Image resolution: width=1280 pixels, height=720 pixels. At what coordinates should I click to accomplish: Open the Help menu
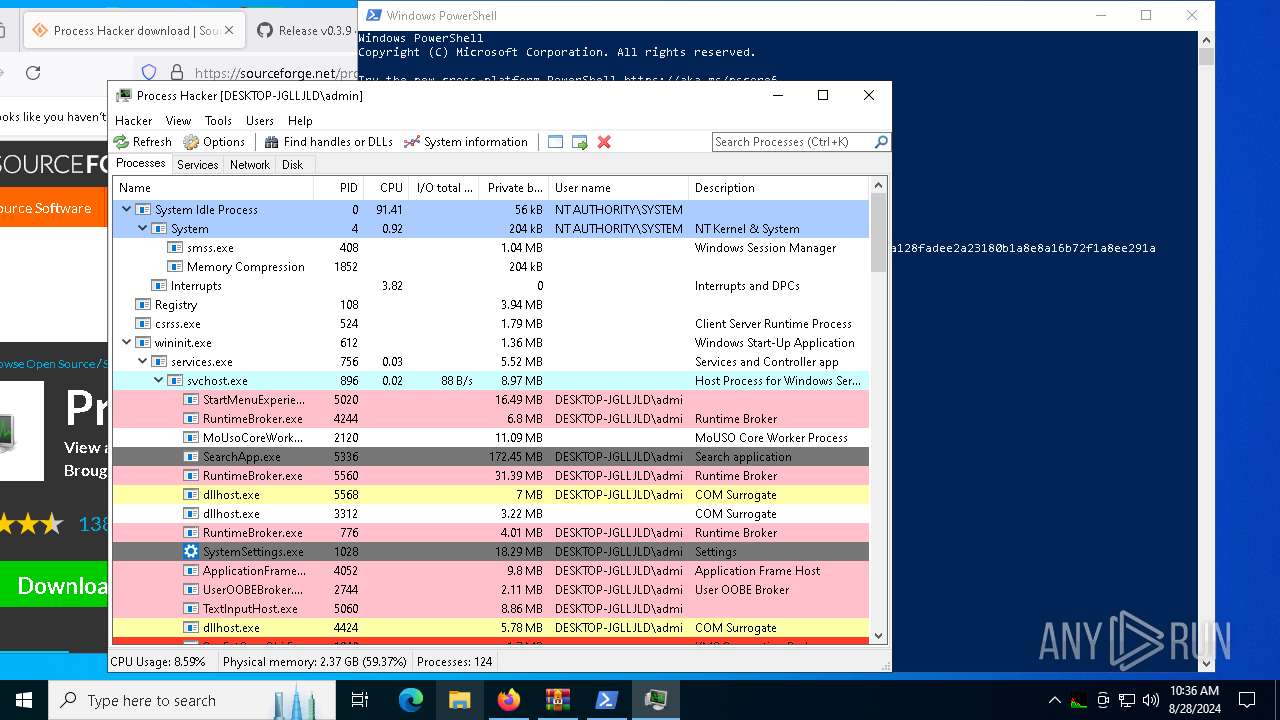[300, 120]
